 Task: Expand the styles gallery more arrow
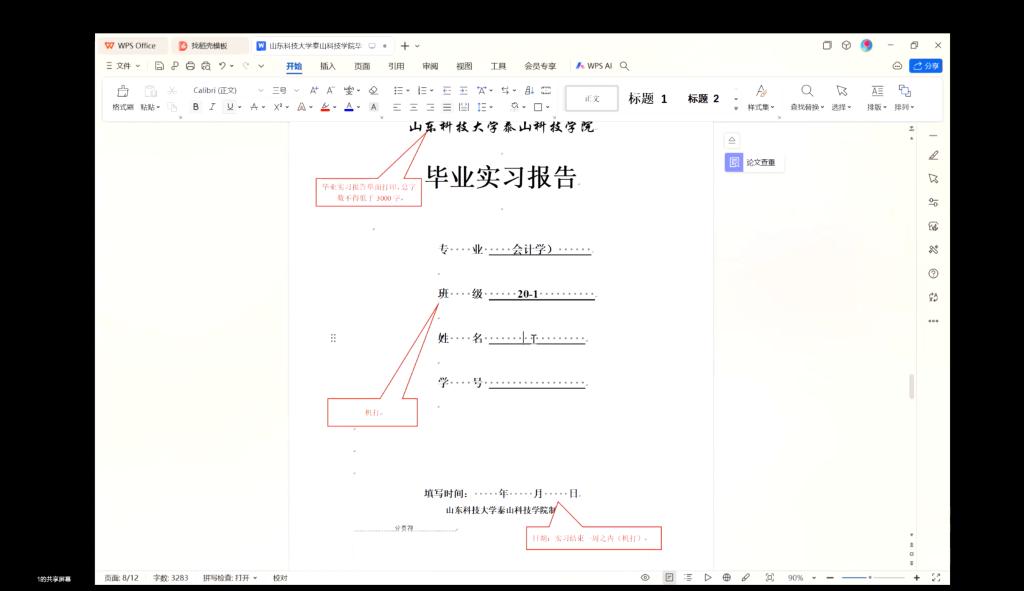click(736, 108)
